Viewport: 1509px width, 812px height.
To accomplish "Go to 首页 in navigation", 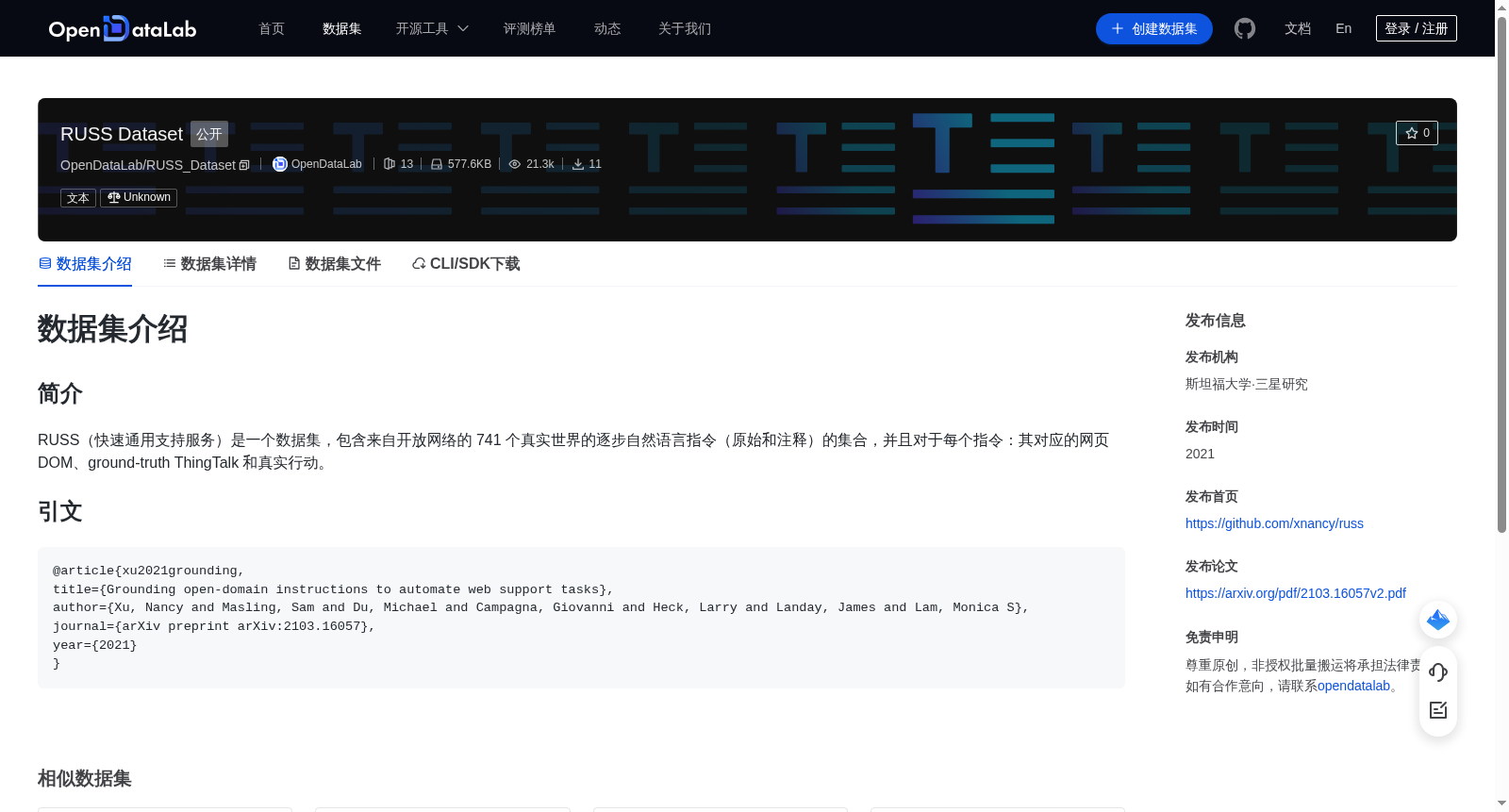I will [x=272, y=28].
